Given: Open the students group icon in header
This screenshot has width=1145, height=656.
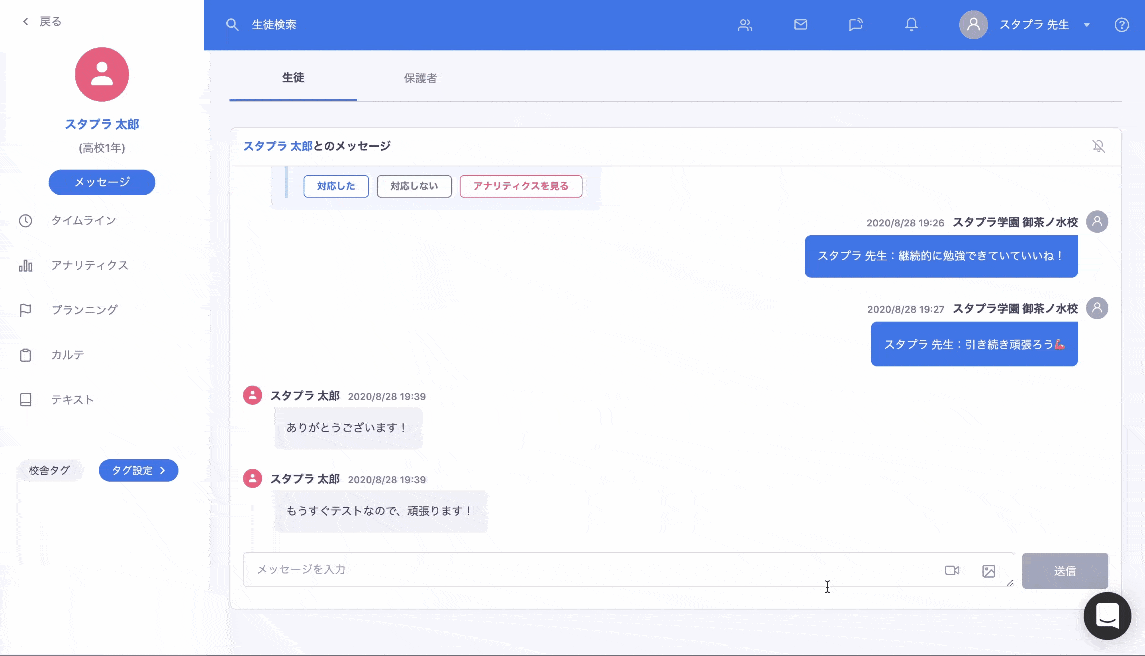Looking at the screenshot, I should [745, 25].
